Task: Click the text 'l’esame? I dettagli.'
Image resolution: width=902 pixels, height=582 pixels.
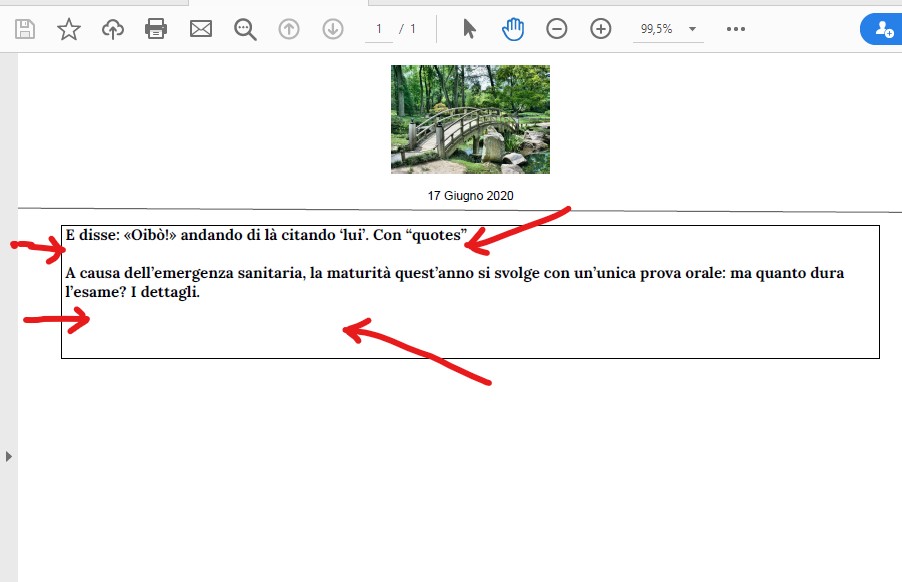Action: point(132,292)
